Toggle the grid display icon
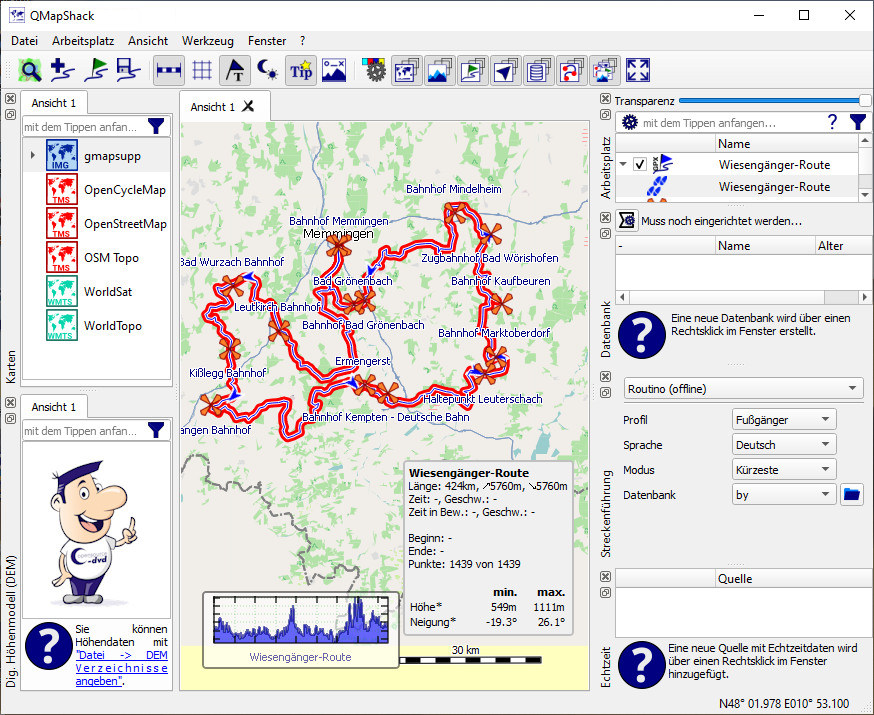Screen dimensions: 874x715 click(x=202, y=70)
